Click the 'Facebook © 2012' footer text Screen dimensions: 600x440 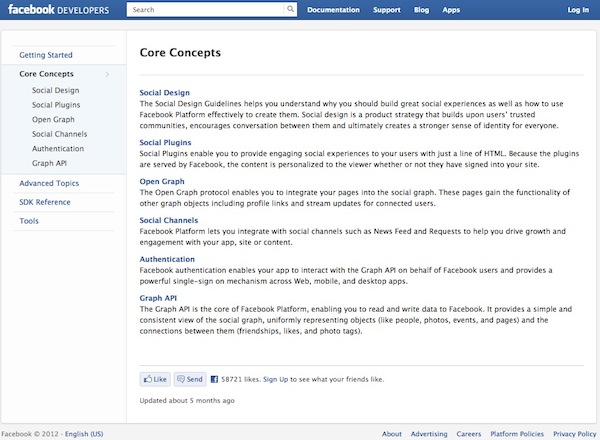30,434
